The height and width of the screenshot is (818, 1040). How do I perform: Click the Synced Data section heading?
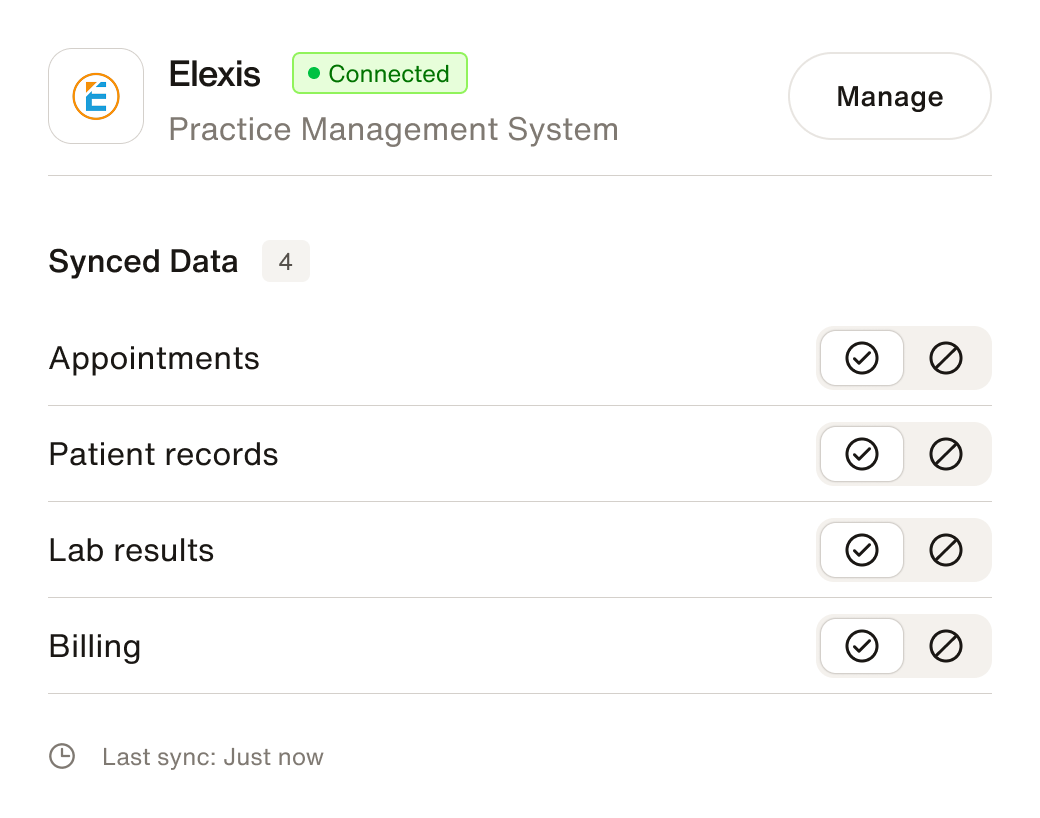click(143, 262)
